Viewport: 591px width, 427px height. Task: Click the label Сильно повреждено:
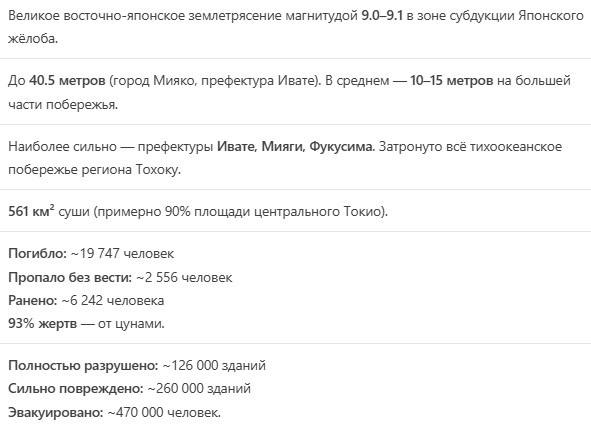click(x=76, y=389)
